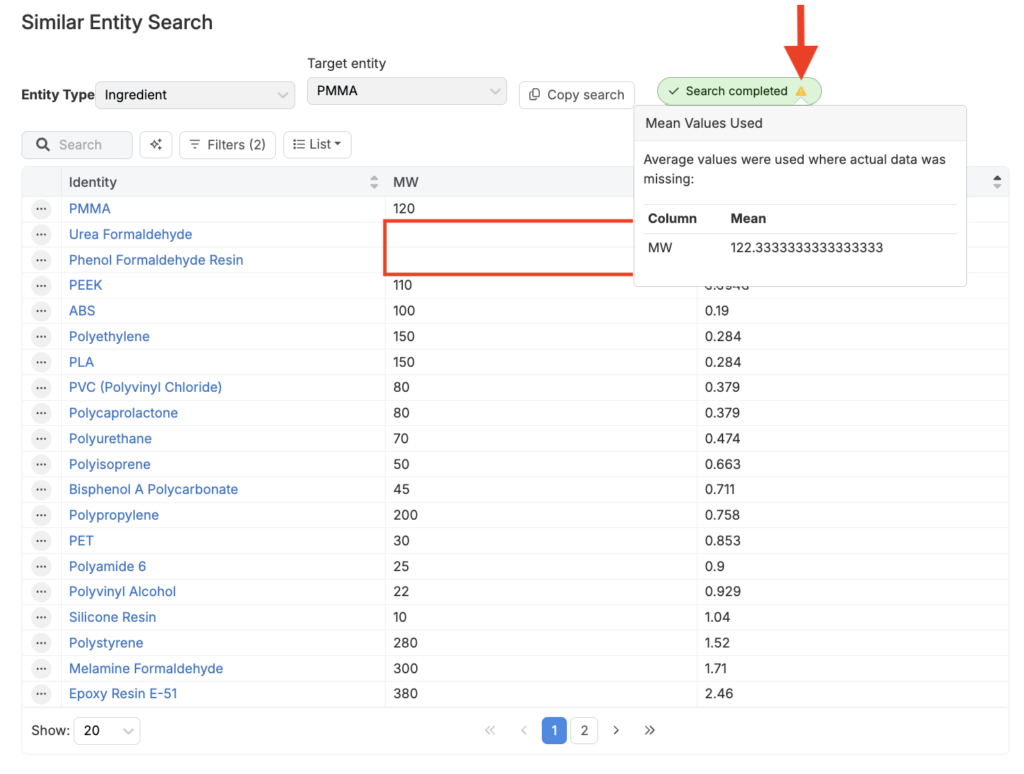This screenshot has width=1024, height=774.
Task: Open the Bisphenol A Polycarbonate entity
Action: pyautogui.click(x=153, y=490)
